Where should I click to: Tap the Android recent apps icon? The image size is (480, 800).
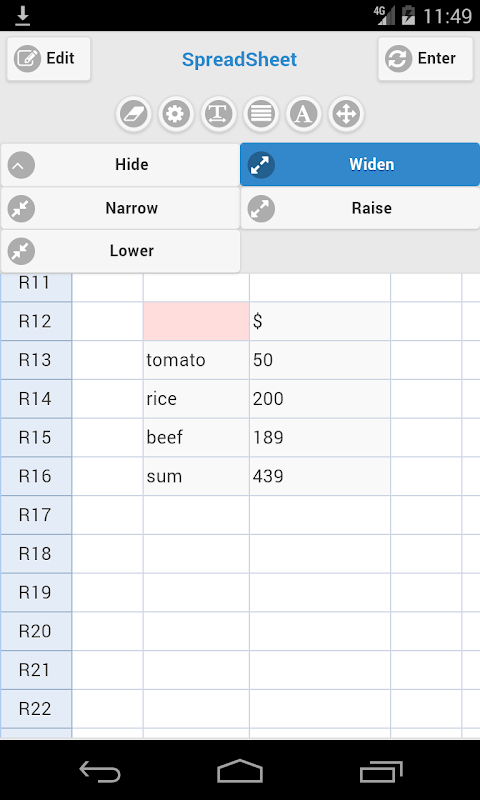(x=381, y=770)
